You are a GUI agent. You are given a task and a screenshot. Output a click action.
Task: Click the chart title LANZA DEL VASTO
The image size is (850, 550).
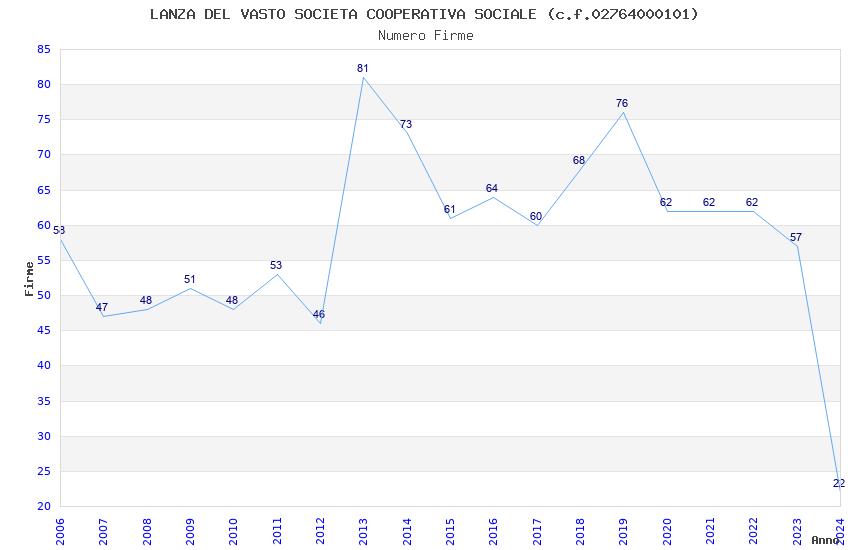pyautogui.click(x=424, y=14)
